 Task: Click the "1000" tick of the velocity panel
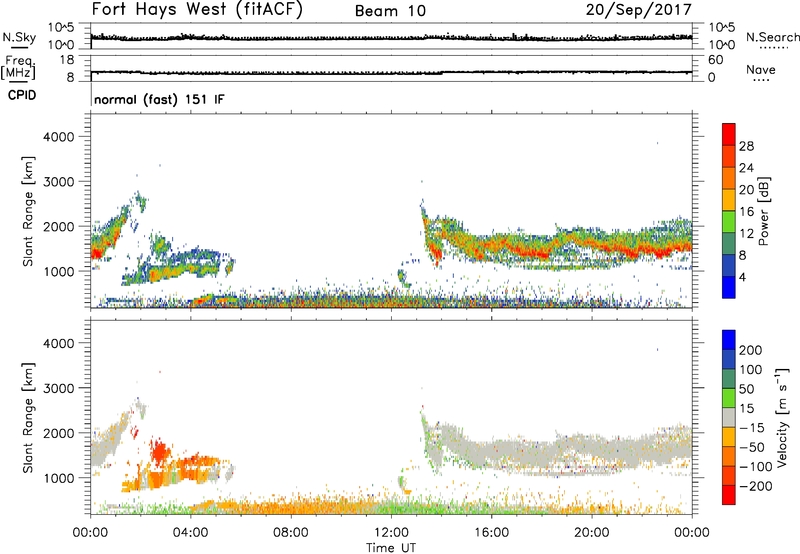[x=58, y=478]
